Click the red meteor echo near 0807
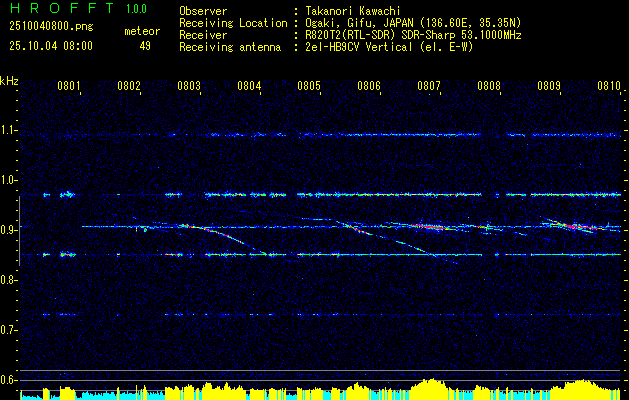This screenshot has height=400, width=629. 431,227
